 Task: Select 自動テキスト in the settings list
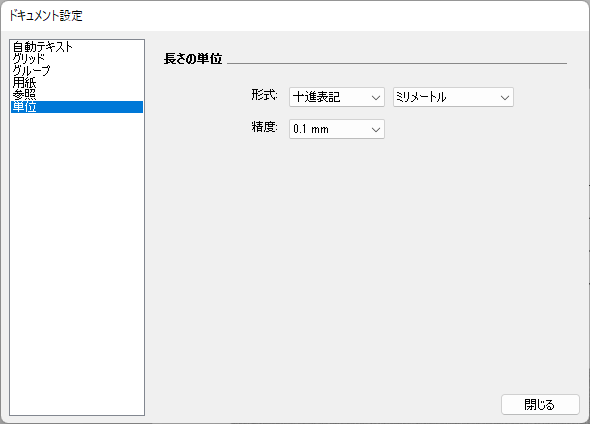tap(43, 47)
